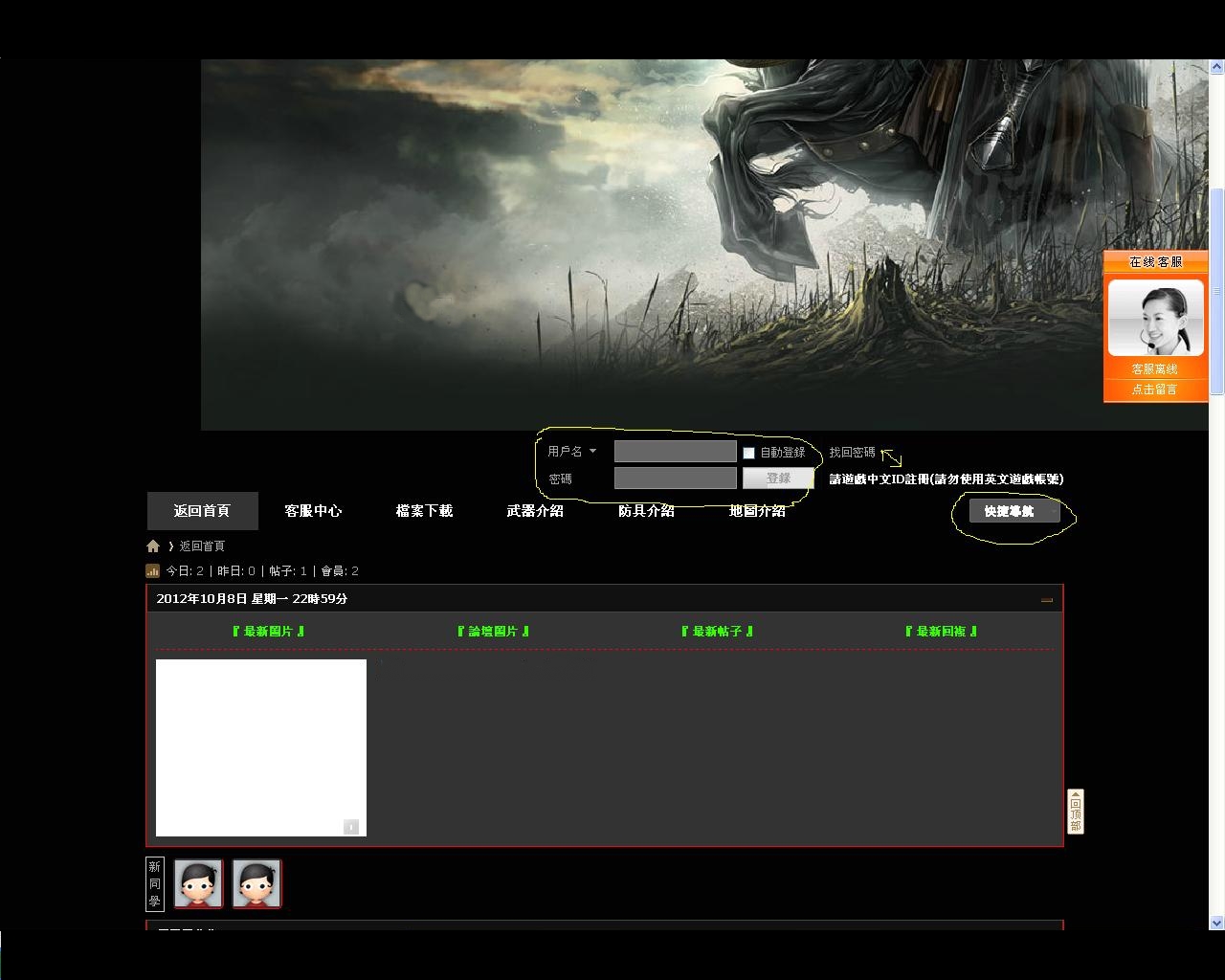1225x980 pixels.
Task: Click the home icon in breadcrumb
Action: 153,546
